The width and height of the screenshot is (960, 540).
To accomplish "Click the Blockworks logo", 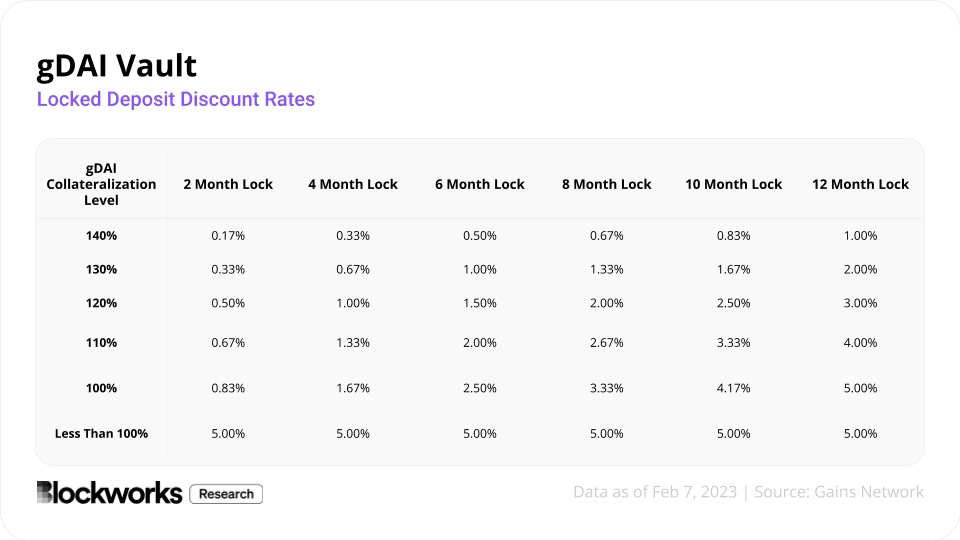I will [x=109, y=493].
